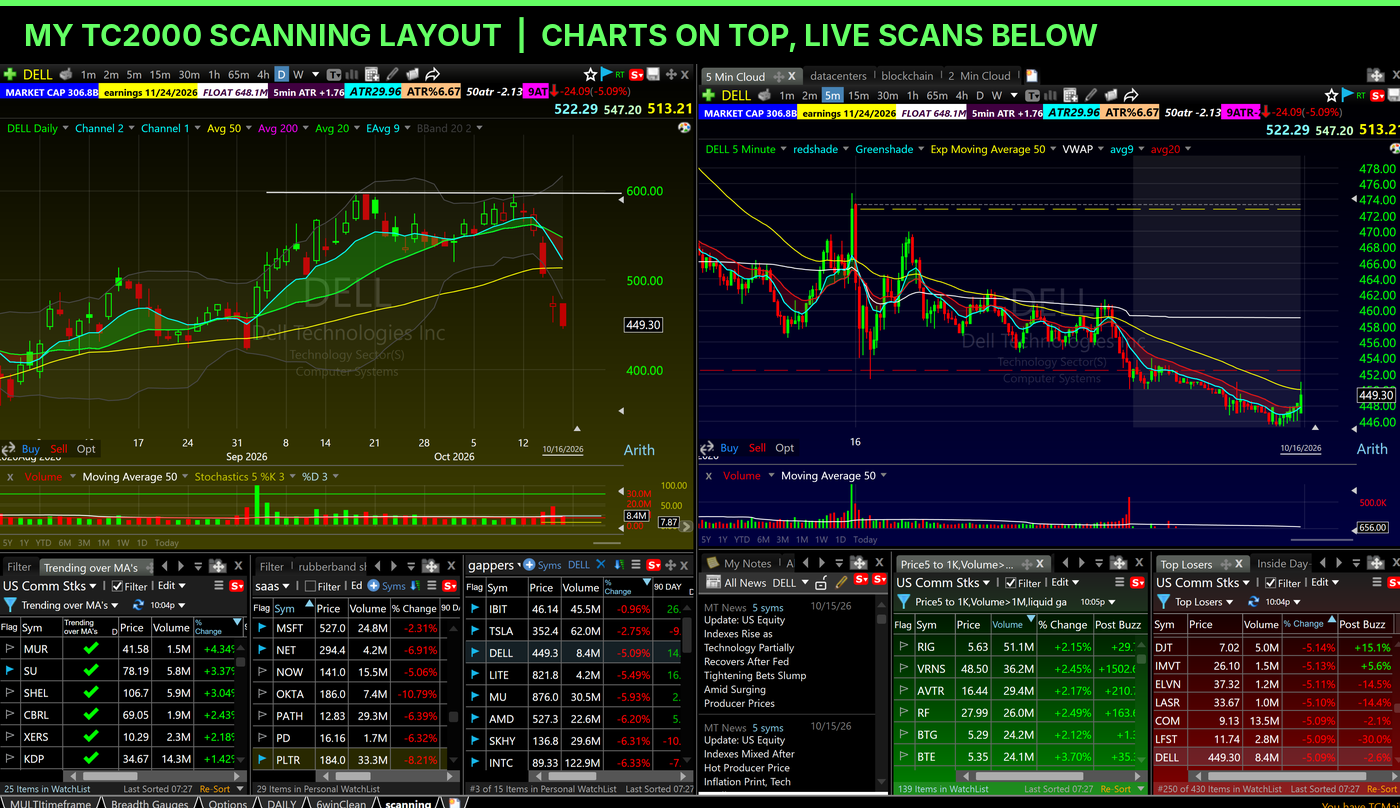Click the share arrow icon on the 5-minute chart
1400x808 pixels.
pos(1131,95)
